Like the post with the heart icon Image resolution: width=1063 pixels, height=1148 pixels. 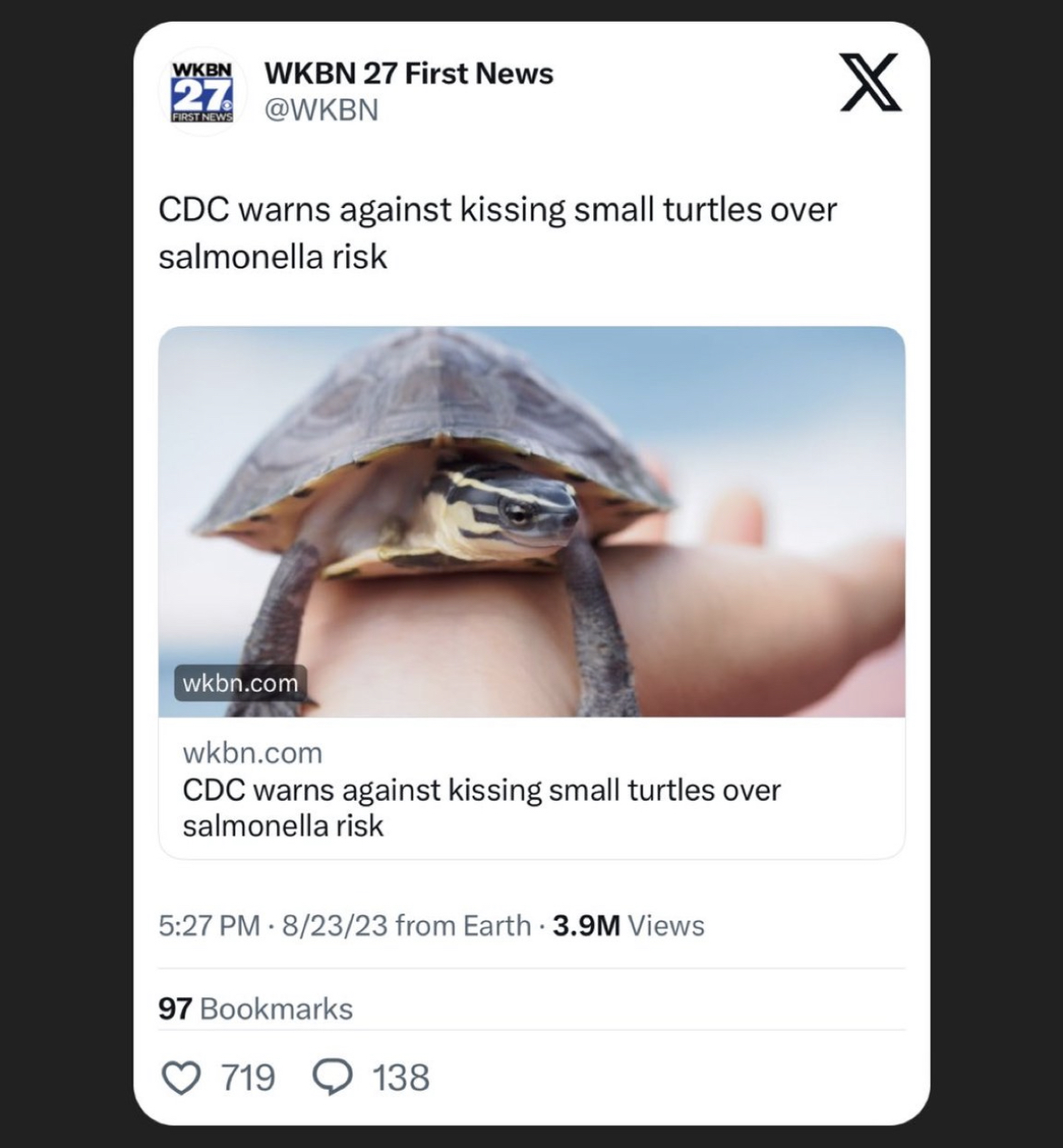(x=180, y=1078)
